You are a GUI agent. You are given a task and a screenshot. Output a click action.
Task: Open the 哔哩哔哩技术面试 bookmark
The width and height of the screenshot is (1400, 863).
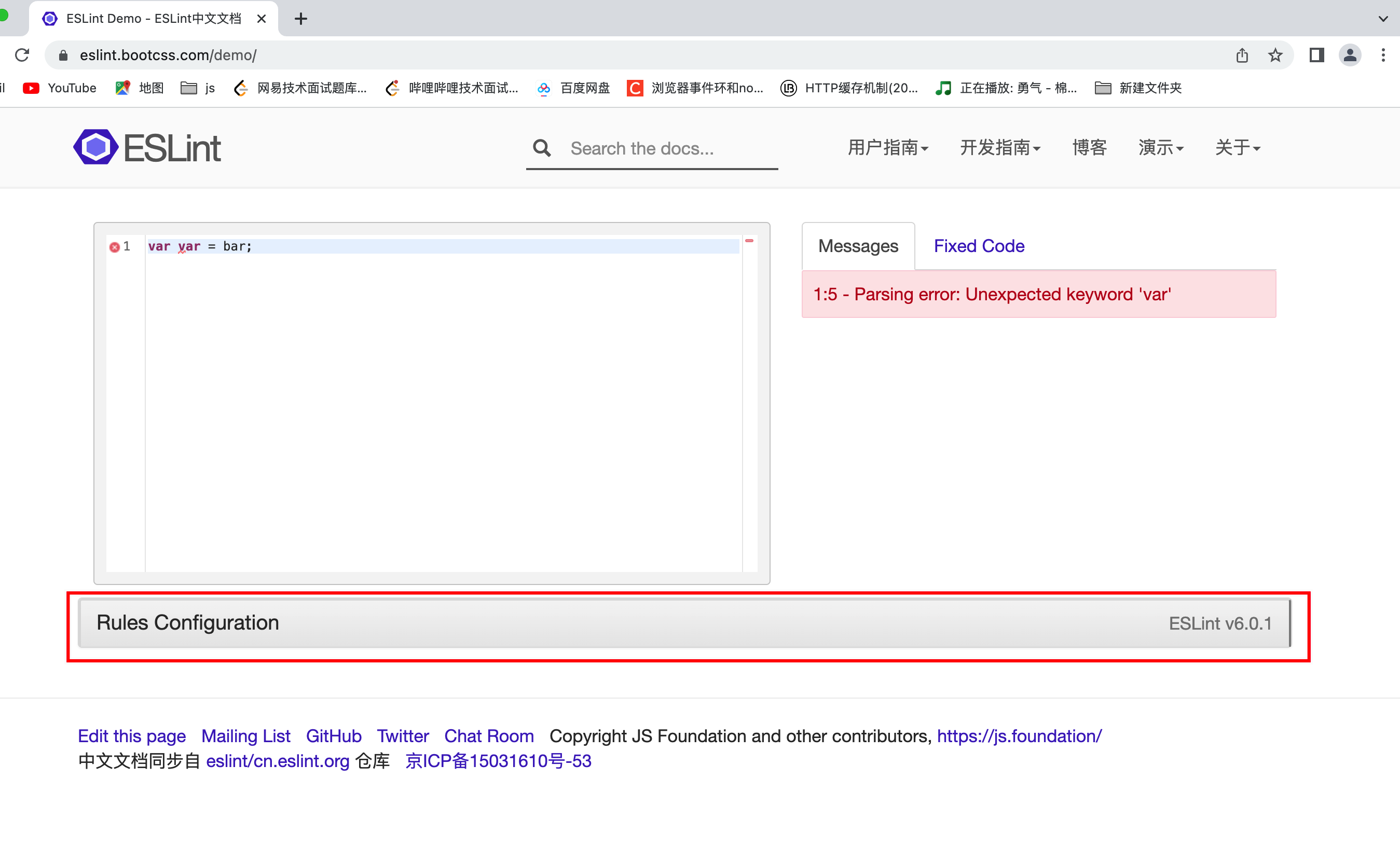(x=452, y=88)
